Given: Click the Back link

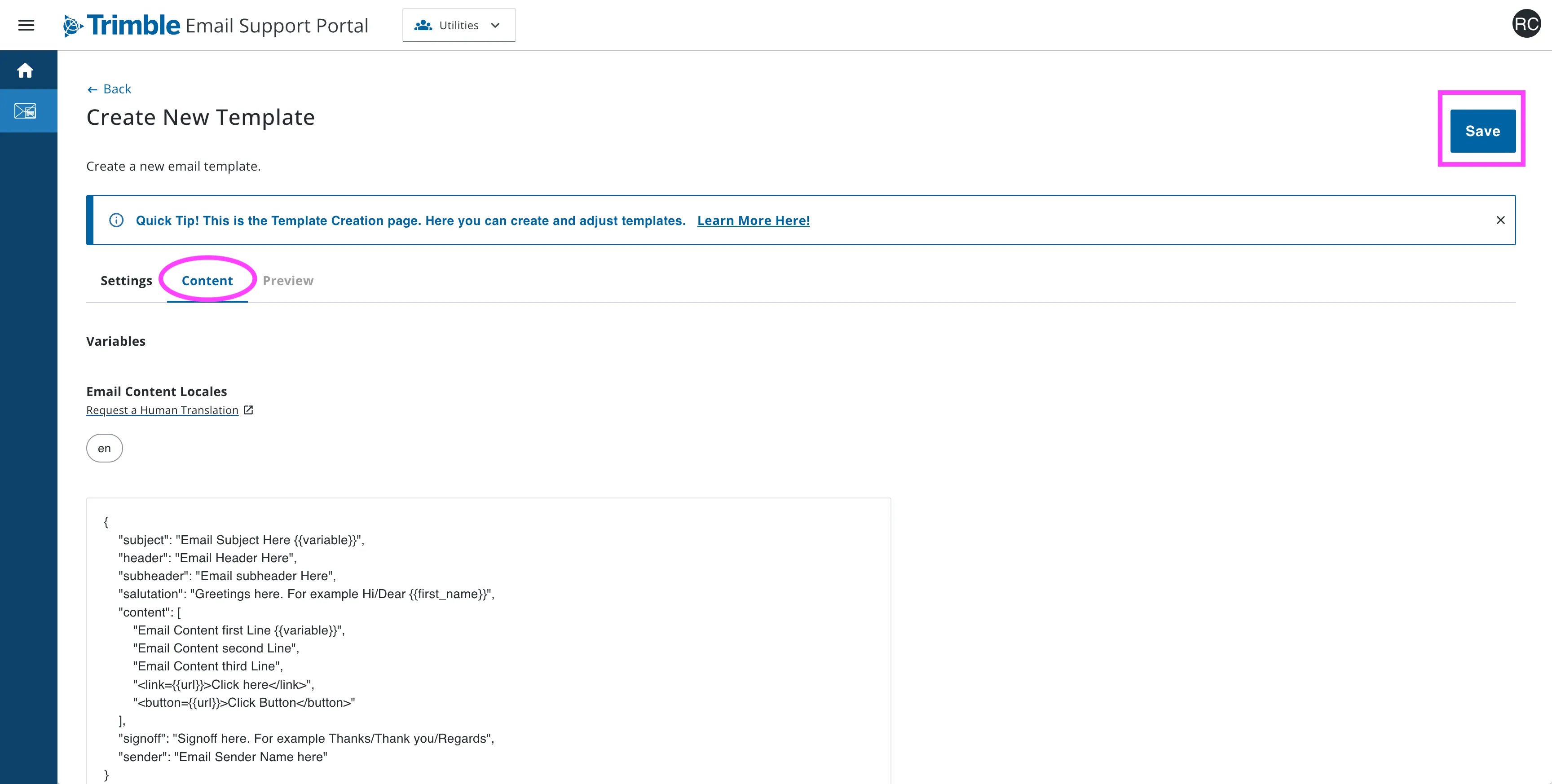Looking at the screenshot, I should (x=109, y=89).
